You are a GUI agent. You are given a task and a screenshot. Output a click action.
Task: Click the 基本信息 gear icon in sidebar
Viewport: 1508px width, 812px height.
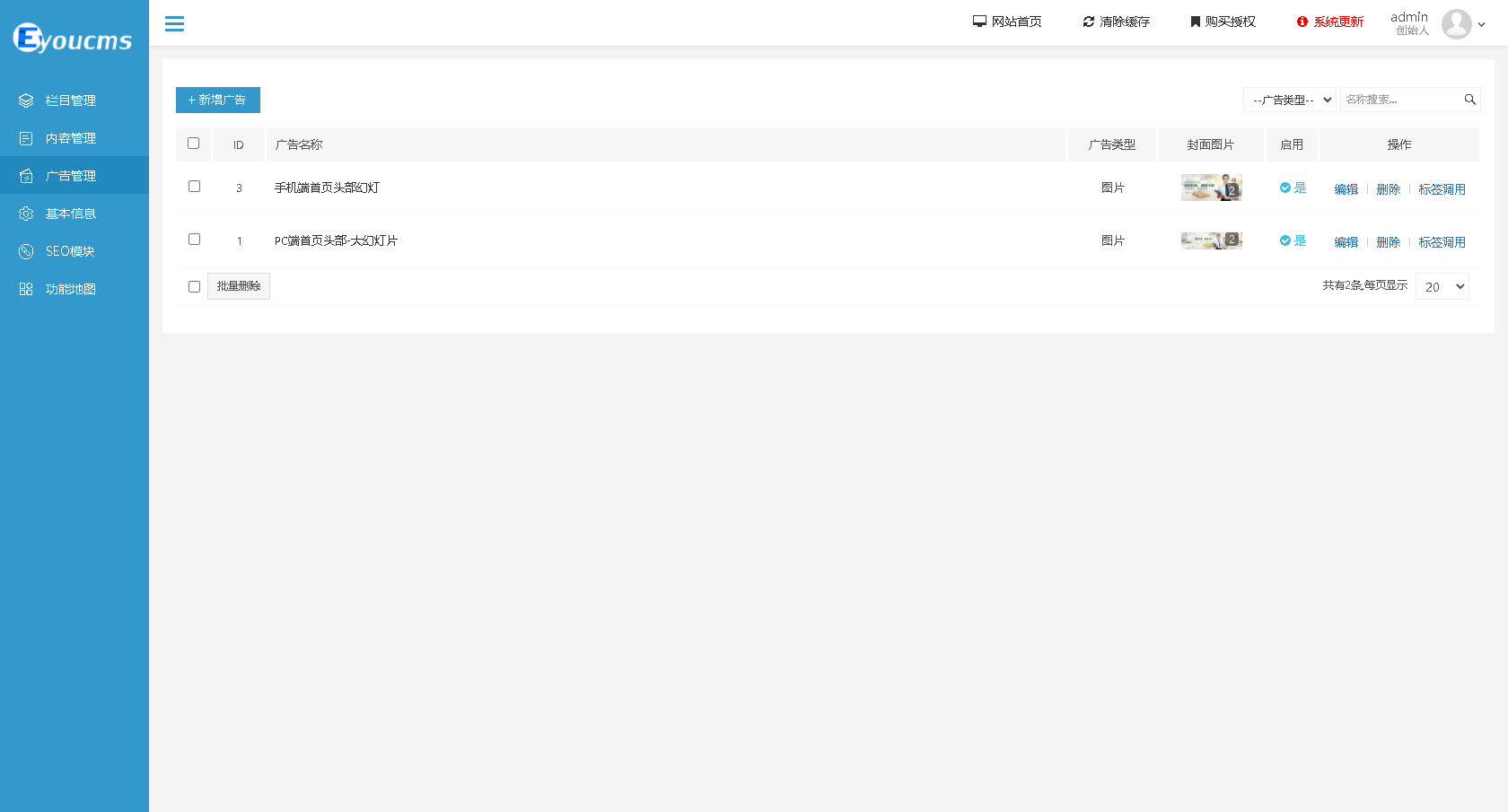pyautogui.click(x=26, y=214)
